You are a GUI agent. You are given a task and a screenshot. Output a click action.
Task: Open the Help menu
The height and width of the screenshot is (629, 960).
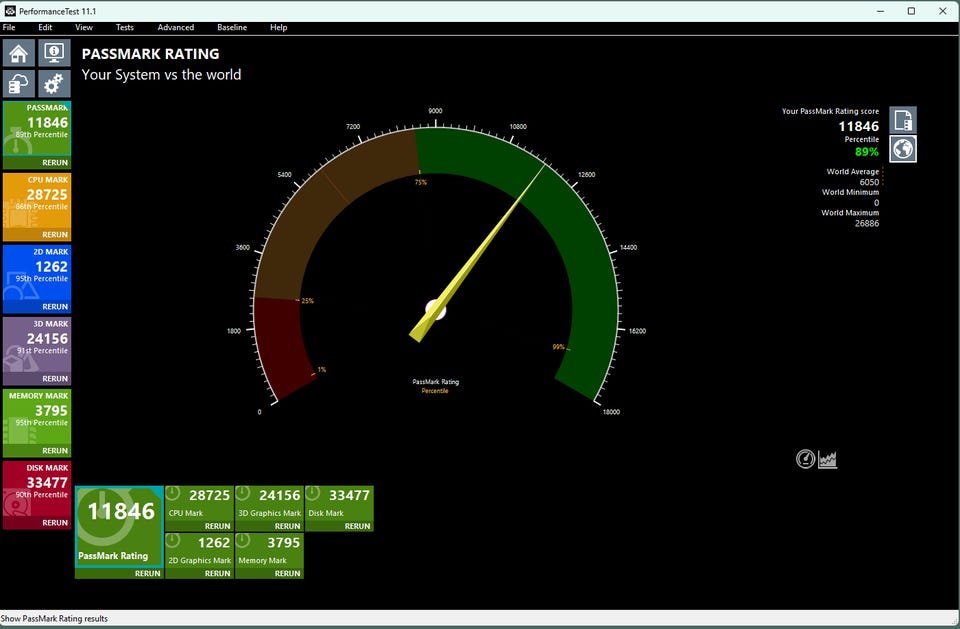(x=279, y=28)
